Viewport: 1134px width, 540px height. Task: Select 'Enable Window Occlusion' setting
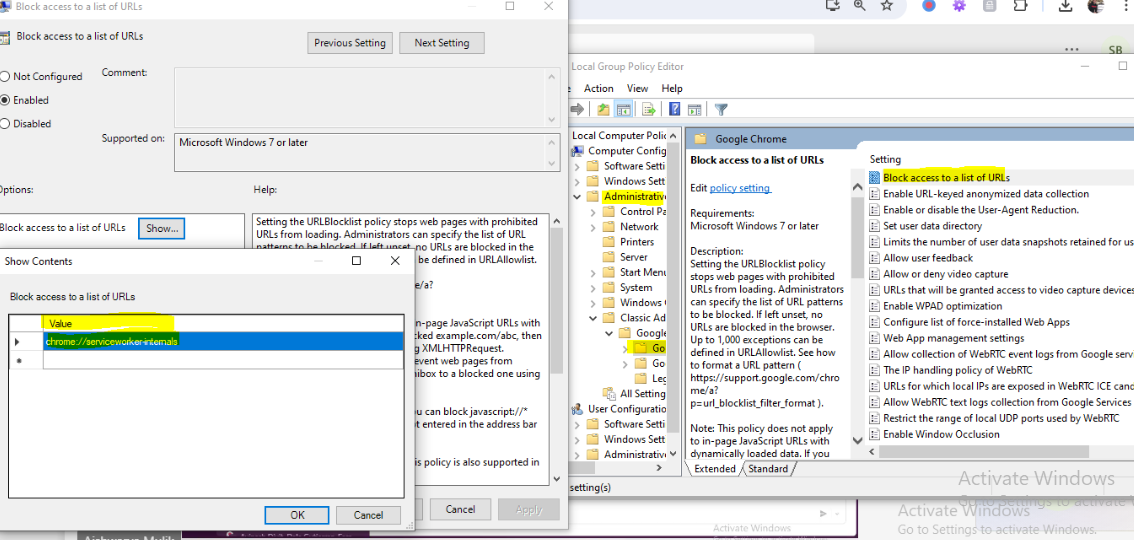(x=941, y=434)
